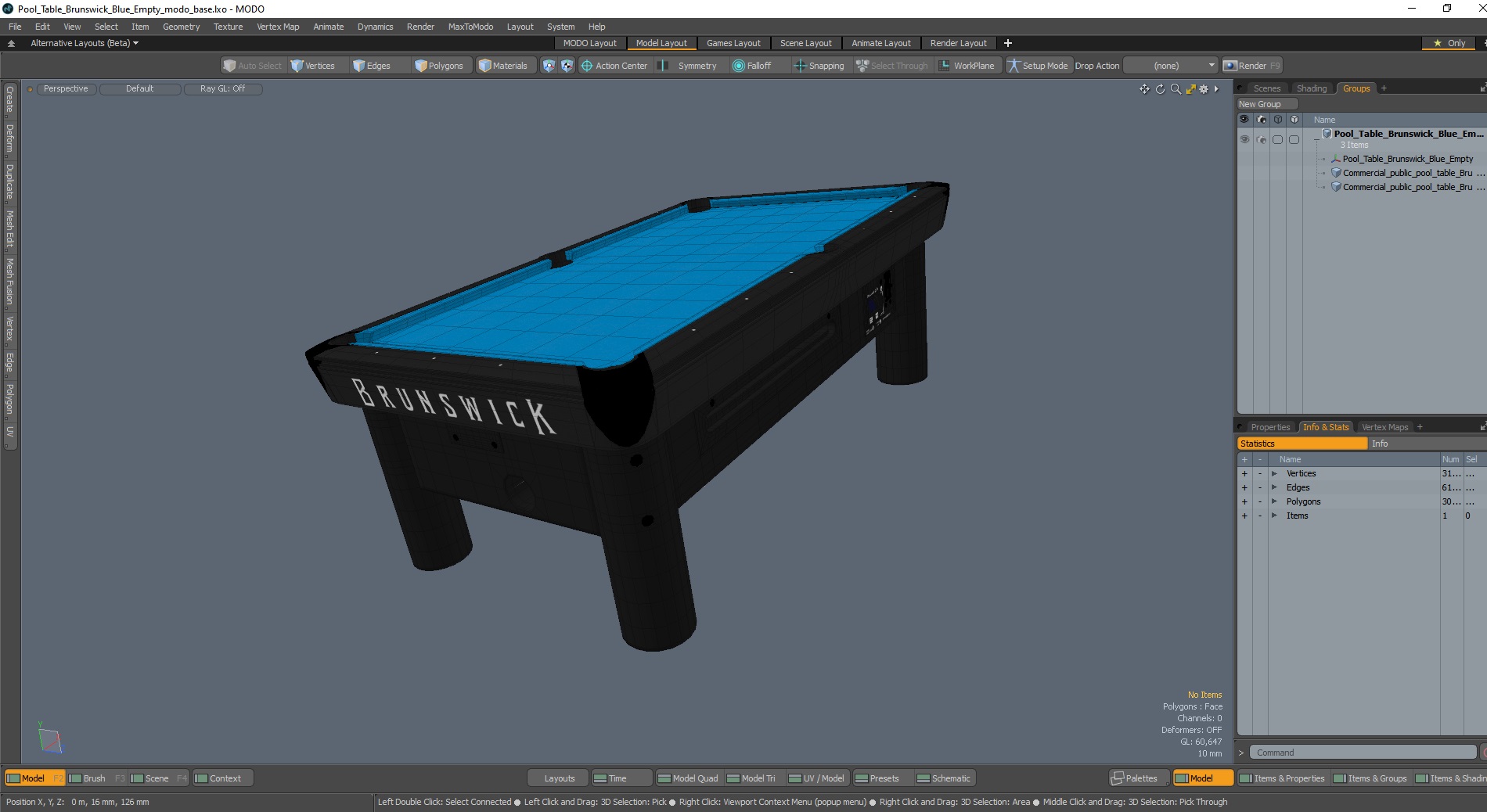Screen dimensions: 1487x812
Task: Click the viewport zoom magnifier icon
Action: 1176,89
